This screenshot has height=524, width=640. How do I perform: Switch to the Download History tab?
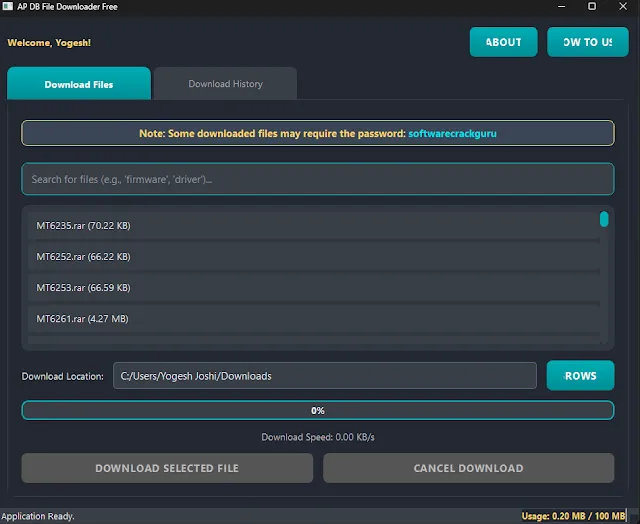pyautogui.click(x=225, y=84)
